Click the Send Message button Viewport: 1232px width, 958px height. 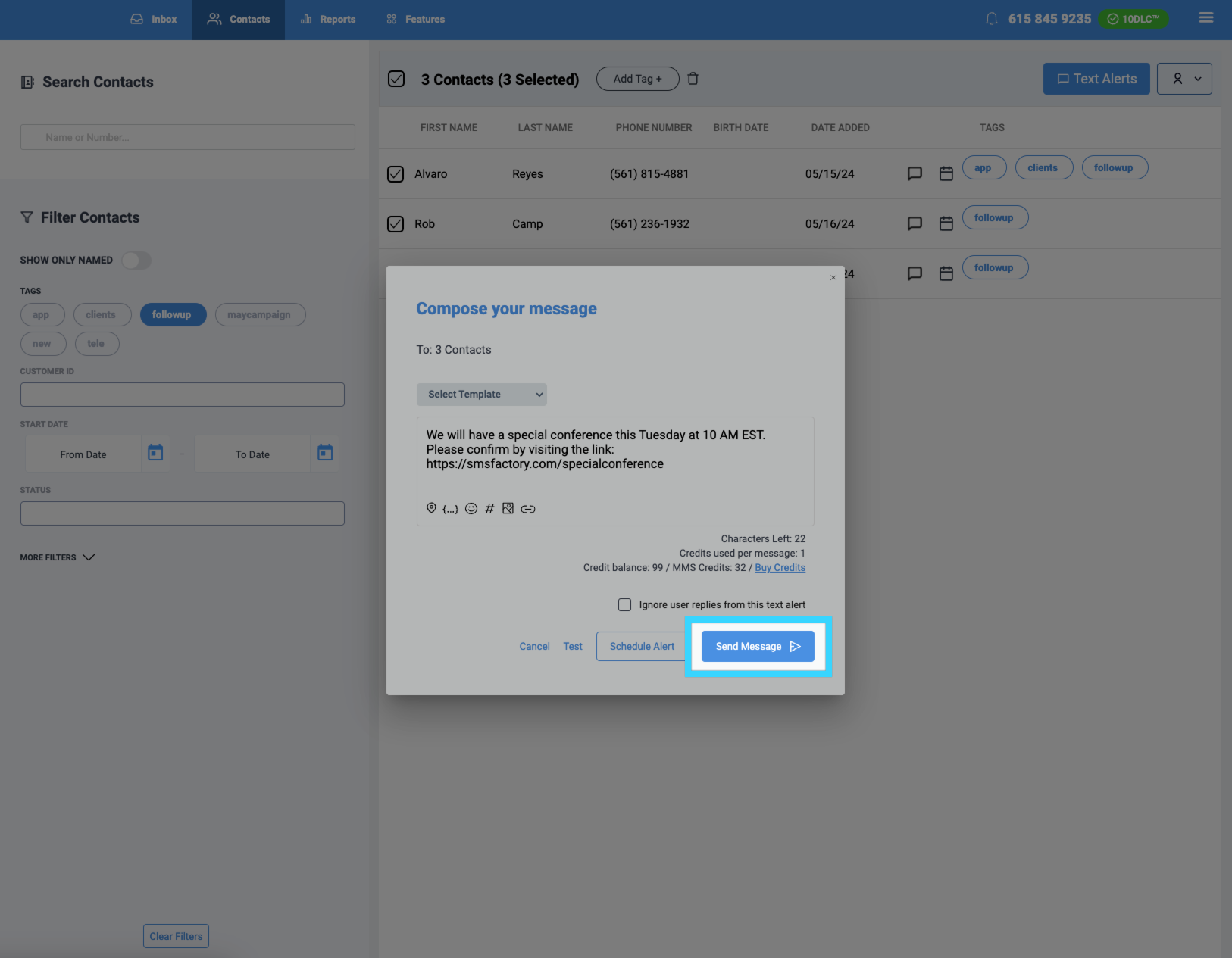coord(757,646)
